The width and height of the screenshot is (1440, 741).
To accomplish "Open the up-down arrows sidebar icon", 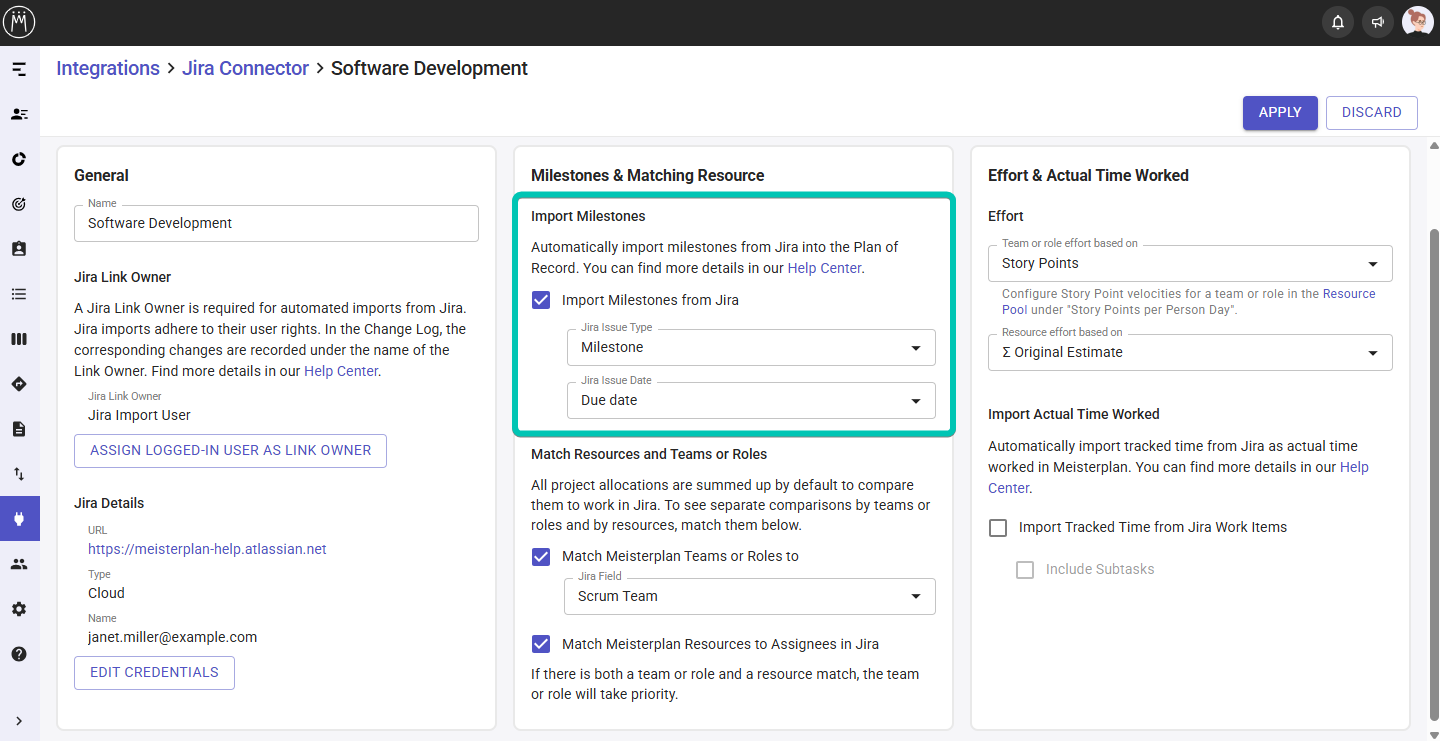I will pyautogui.click(x=19, y=474).
